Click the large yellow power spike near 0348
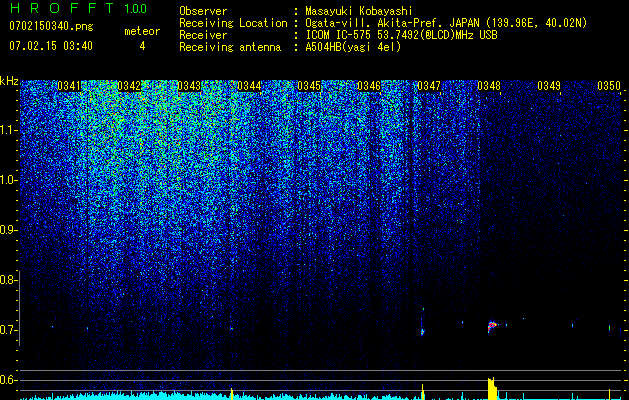The image size is (629, 400). pos(492,388)
